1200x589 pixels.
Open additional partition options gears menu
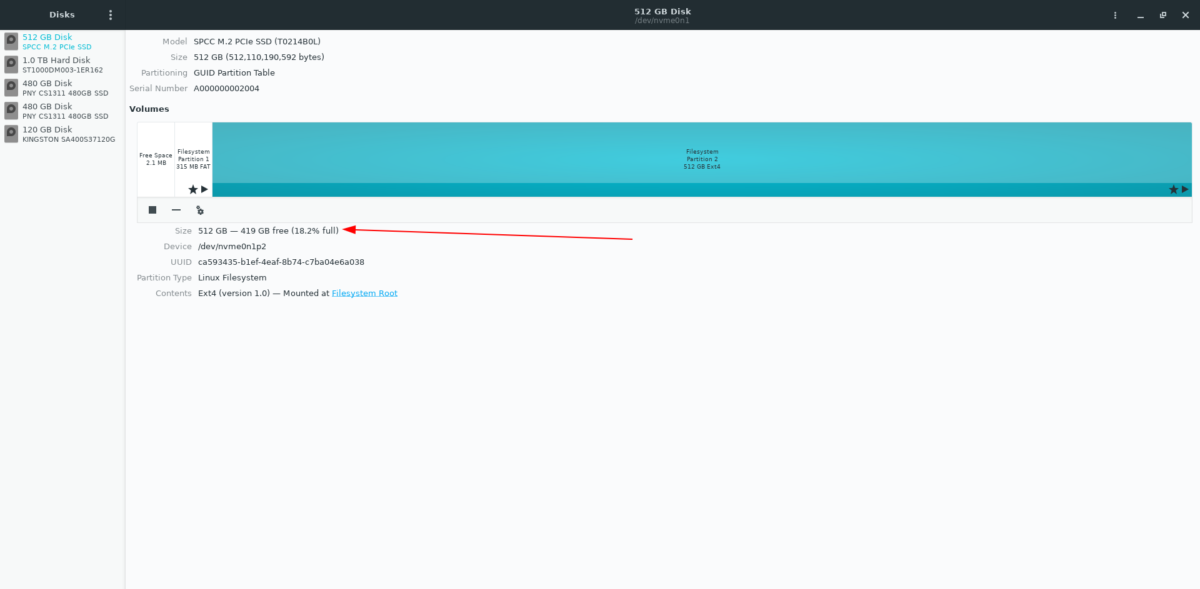[x=200, y=210]
